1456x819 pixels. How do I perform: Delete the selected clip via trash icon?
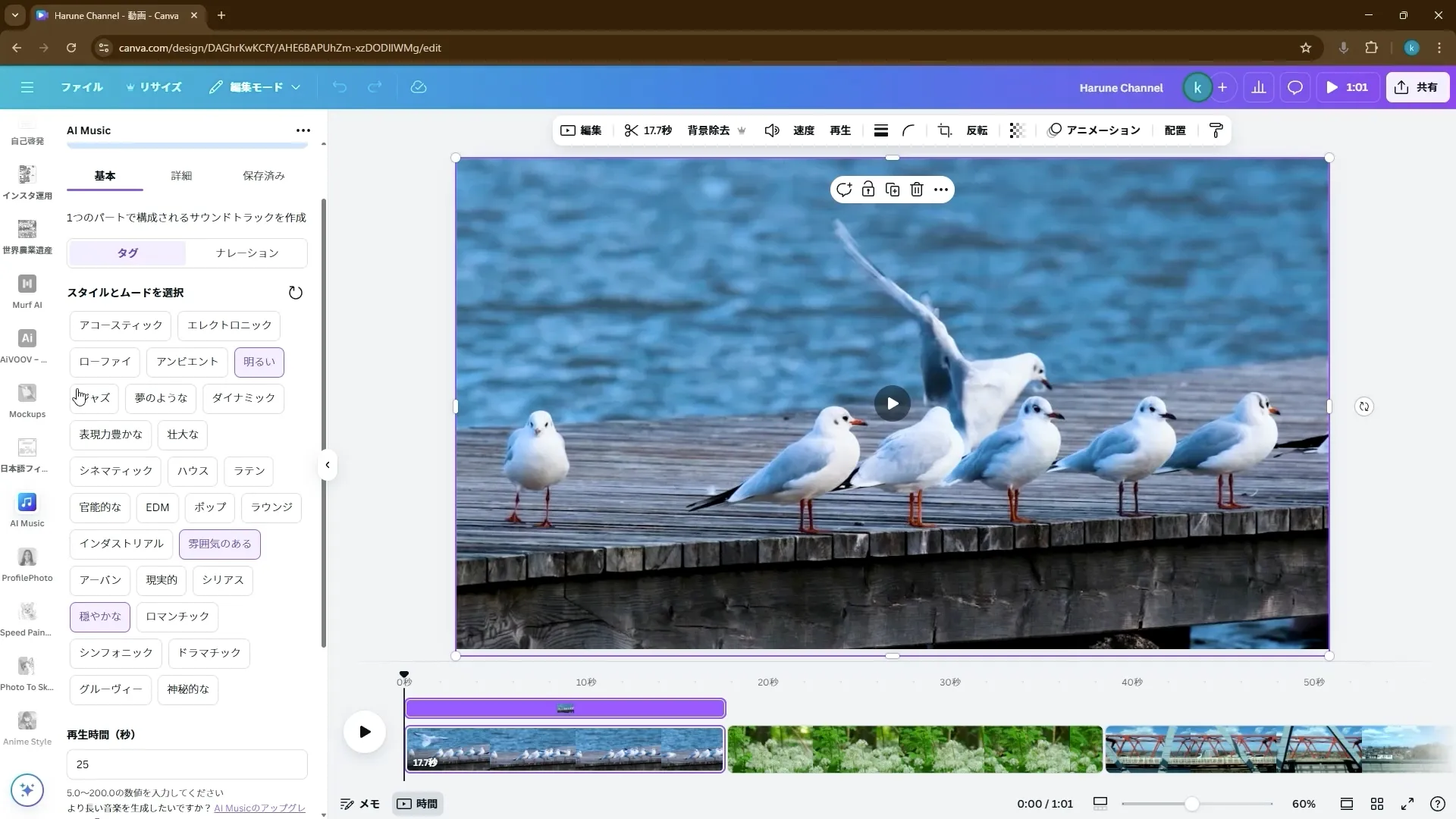[916, 189]
